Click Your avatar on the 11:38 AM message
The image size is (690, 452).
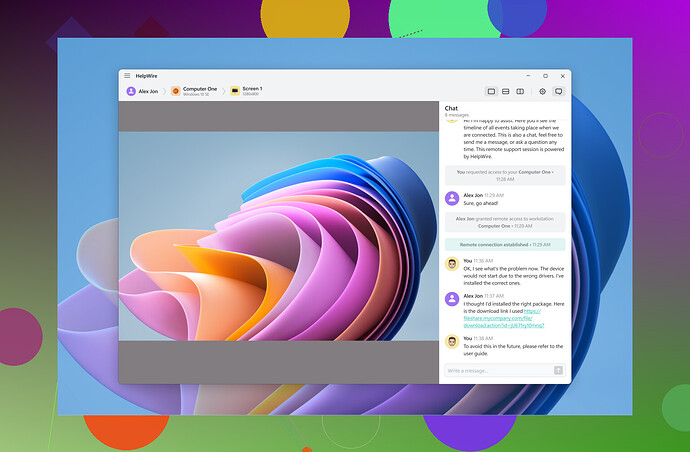[452, 342]
